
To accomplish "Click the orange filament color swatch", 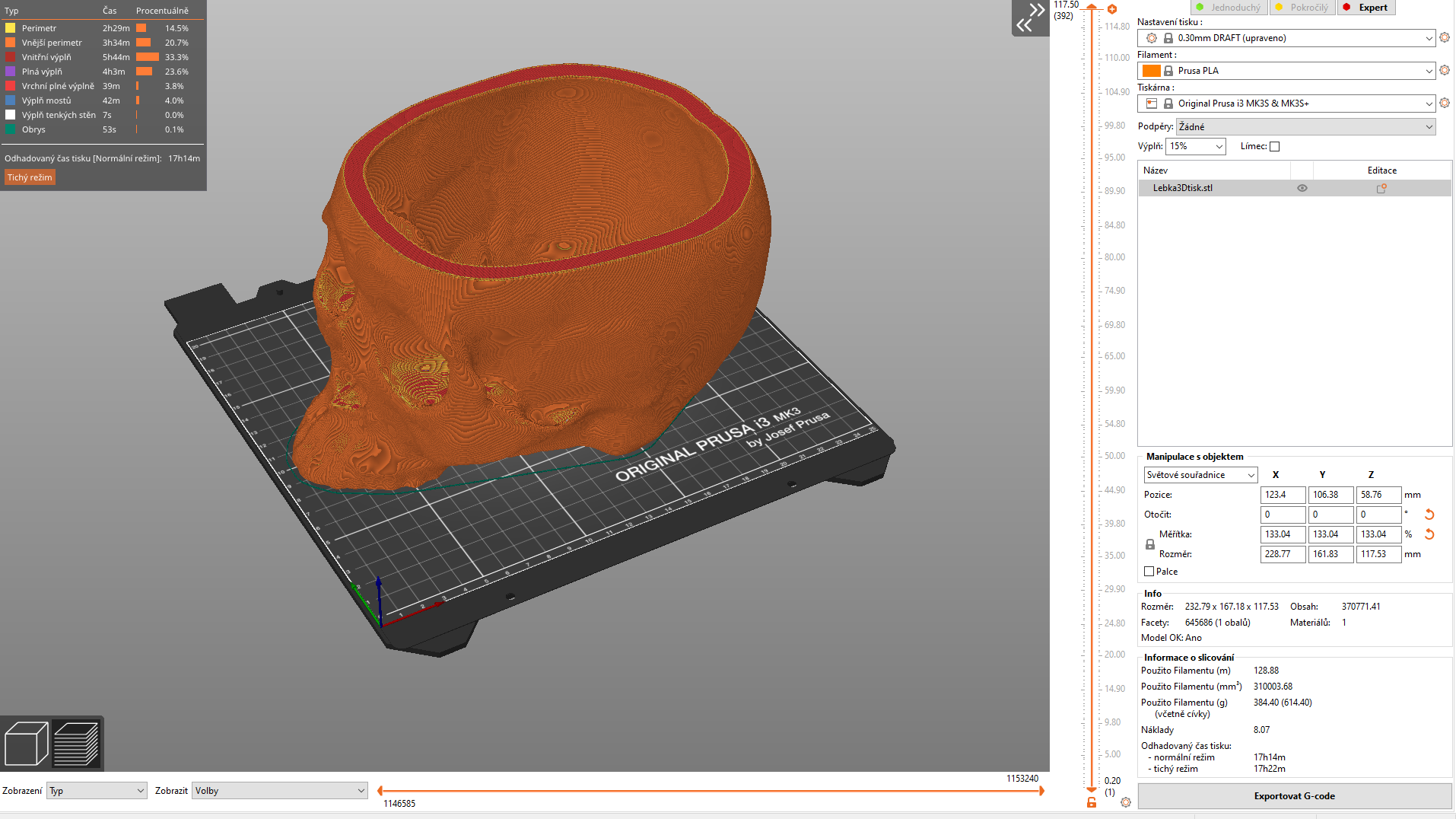I will [x=1152, y=71].
